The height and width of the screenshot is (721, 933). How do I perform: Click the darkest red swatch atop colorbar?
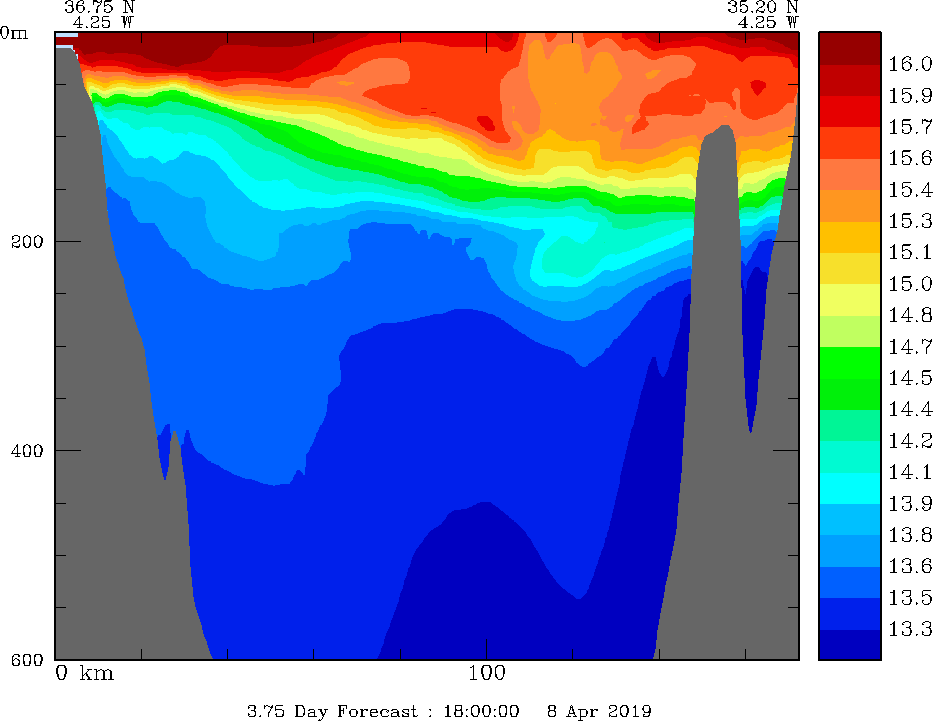point(850,48)
